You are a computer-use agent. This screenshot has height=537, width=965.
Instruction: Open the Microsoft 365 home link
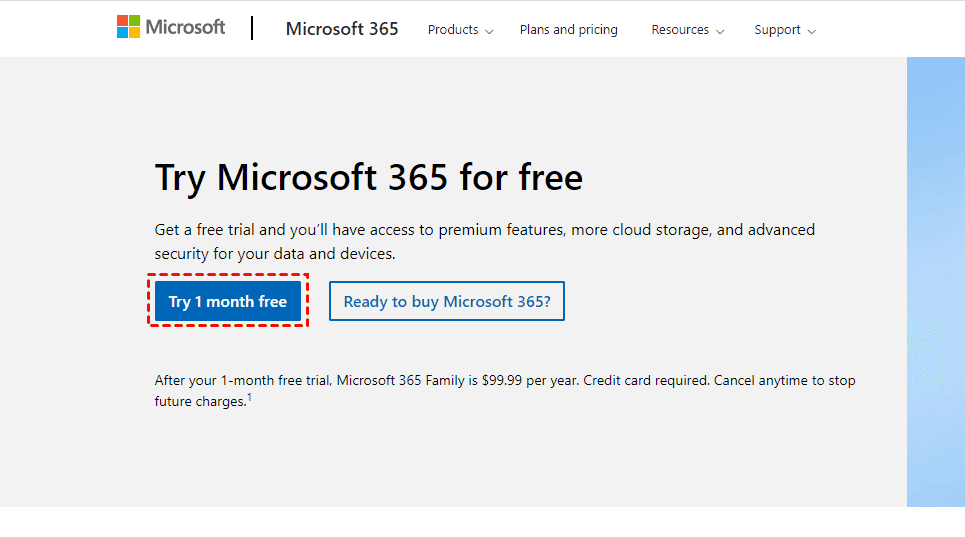tap(342, 29)
